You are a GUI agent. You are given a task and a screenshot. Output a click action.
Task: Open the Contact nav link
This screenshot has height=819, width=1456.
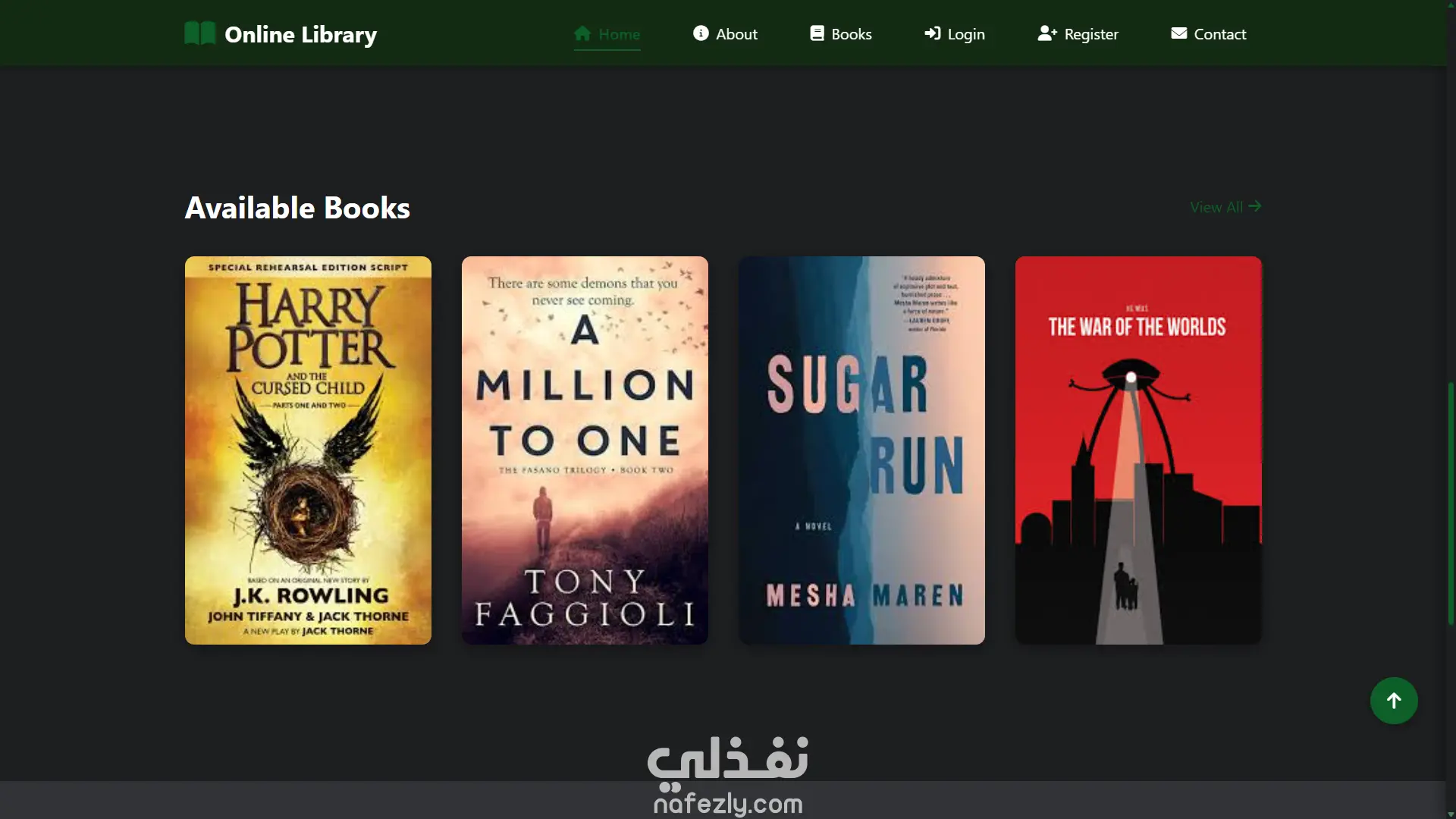click(1208, 34)
